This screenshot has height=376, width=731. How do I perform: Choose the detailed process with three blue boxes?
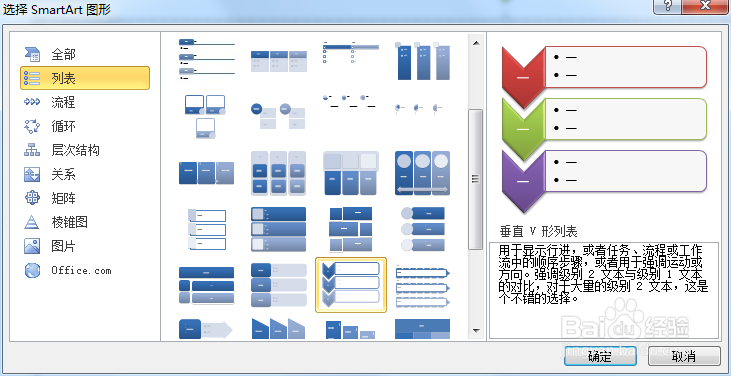[x=207, y=173]
